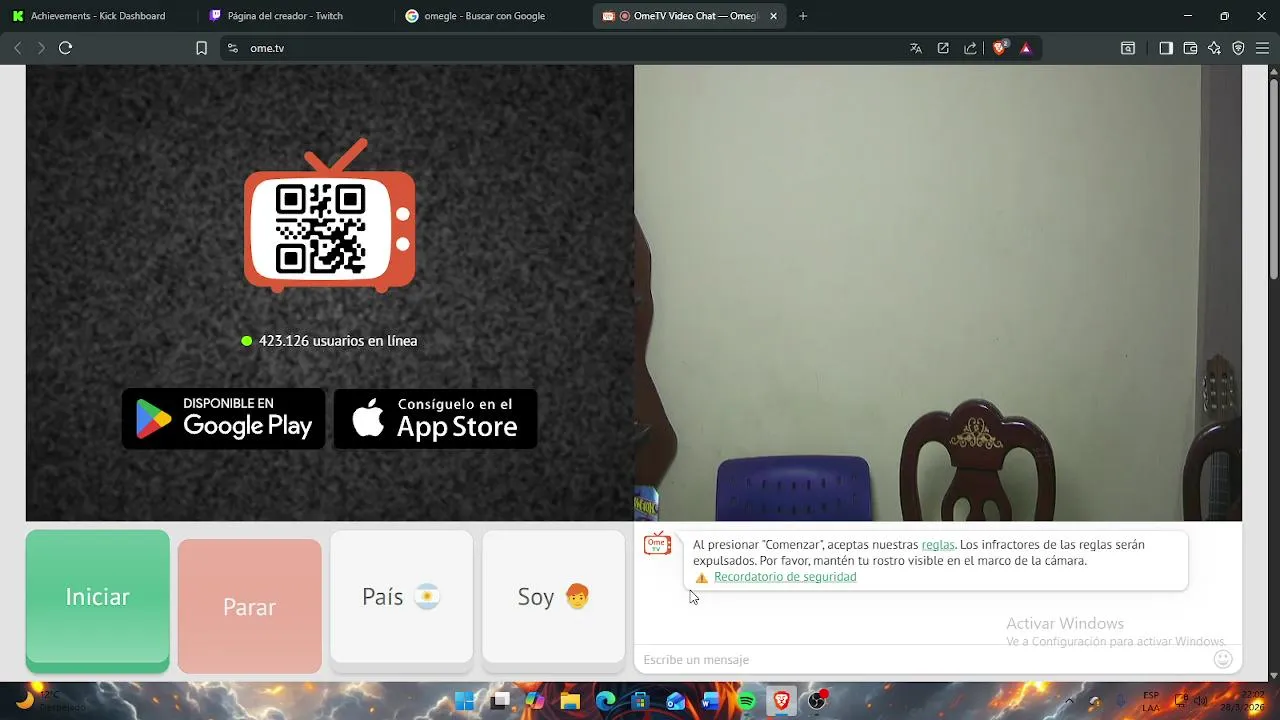View site information icon in address bar
1280x720 pixels.
233,48
